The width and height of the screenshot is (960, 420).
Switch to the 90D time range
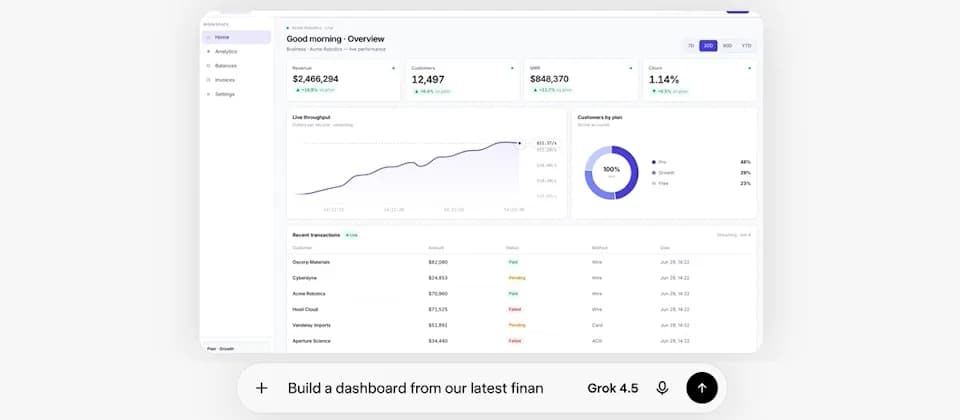[727, 46]
